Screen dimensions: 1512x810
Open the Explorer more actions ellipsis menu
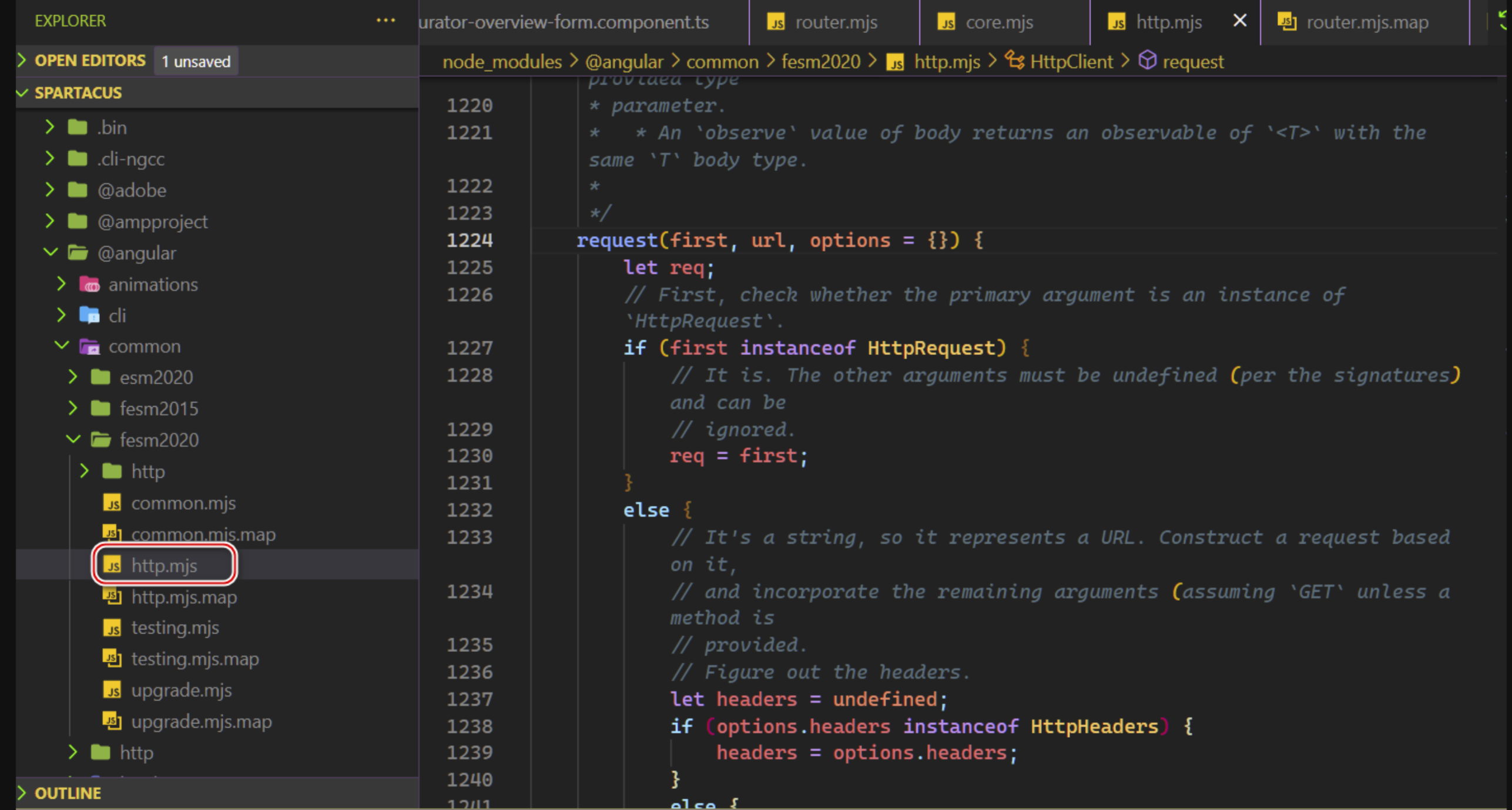click(x=385, y=21)
